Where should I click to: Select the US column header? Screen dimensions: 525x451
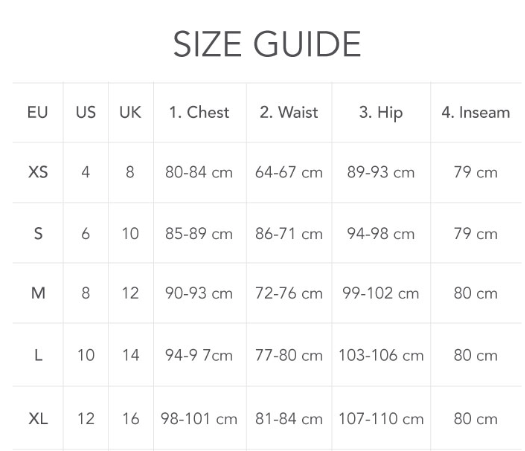[86, 112]
